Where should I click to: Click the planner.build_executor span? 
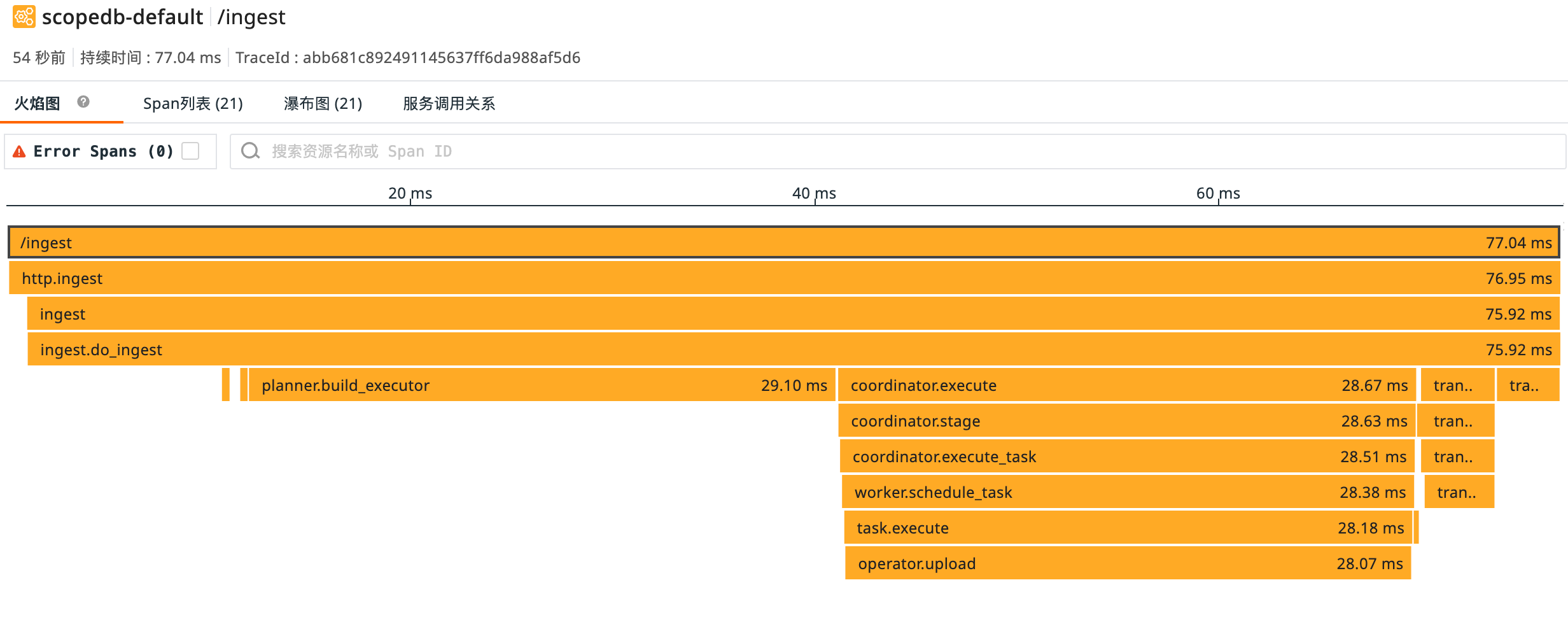(541, 385)
